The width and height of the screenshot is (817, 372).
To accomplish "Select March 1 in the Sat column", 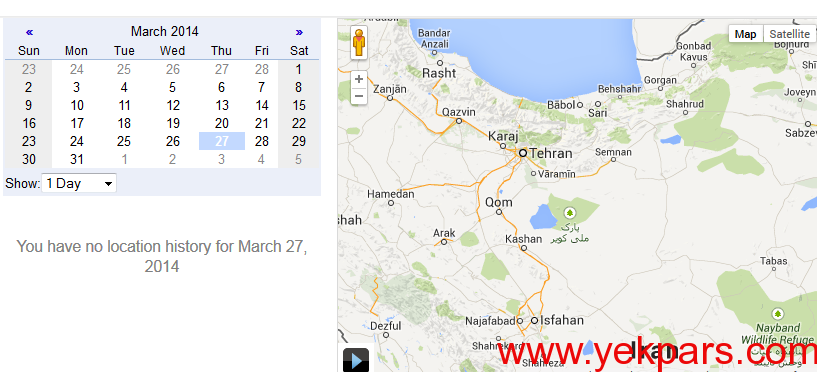I will click(299, 69).
